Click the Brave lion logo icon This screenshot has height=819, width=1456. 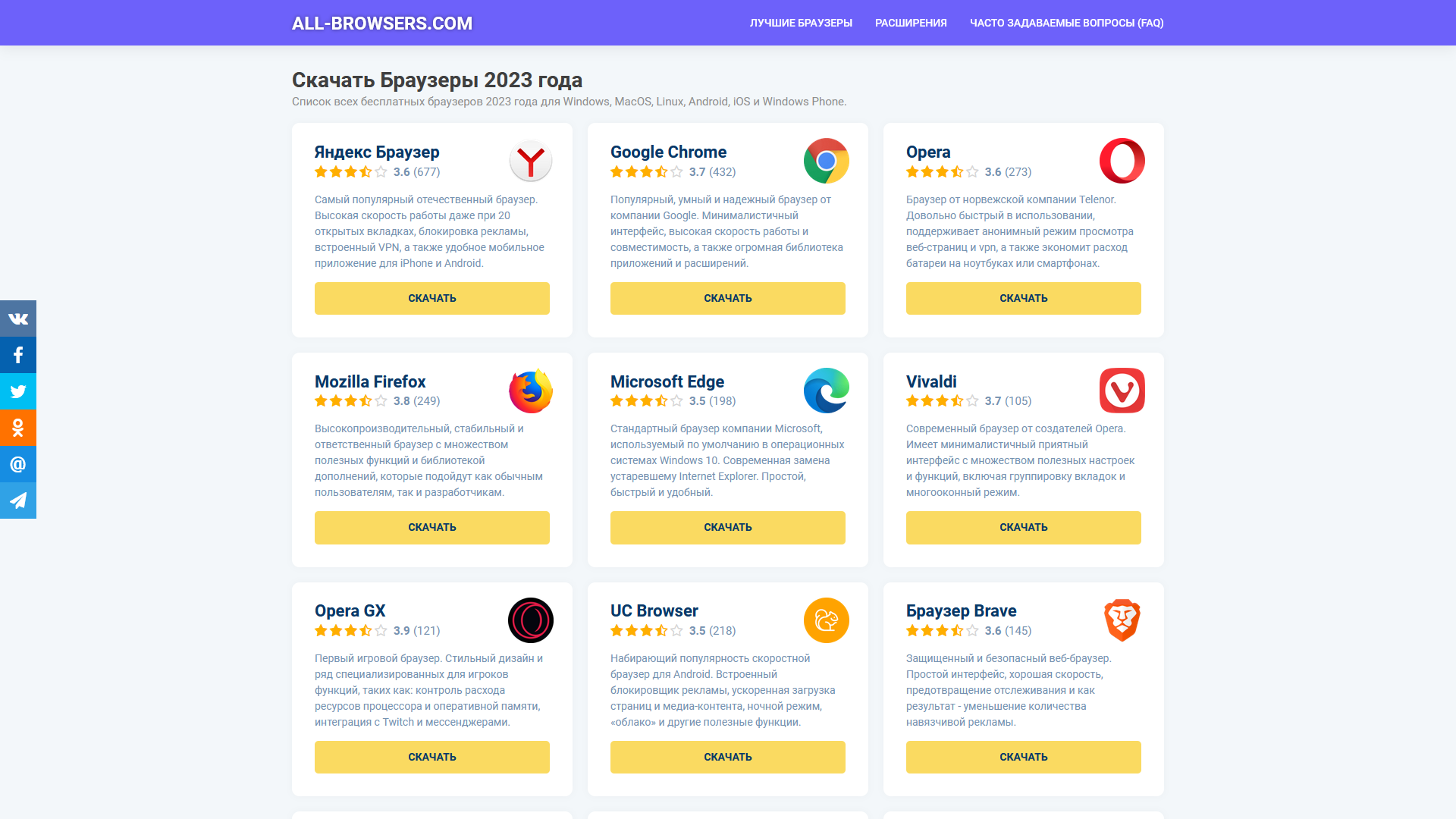click(x=1122, y=620)
